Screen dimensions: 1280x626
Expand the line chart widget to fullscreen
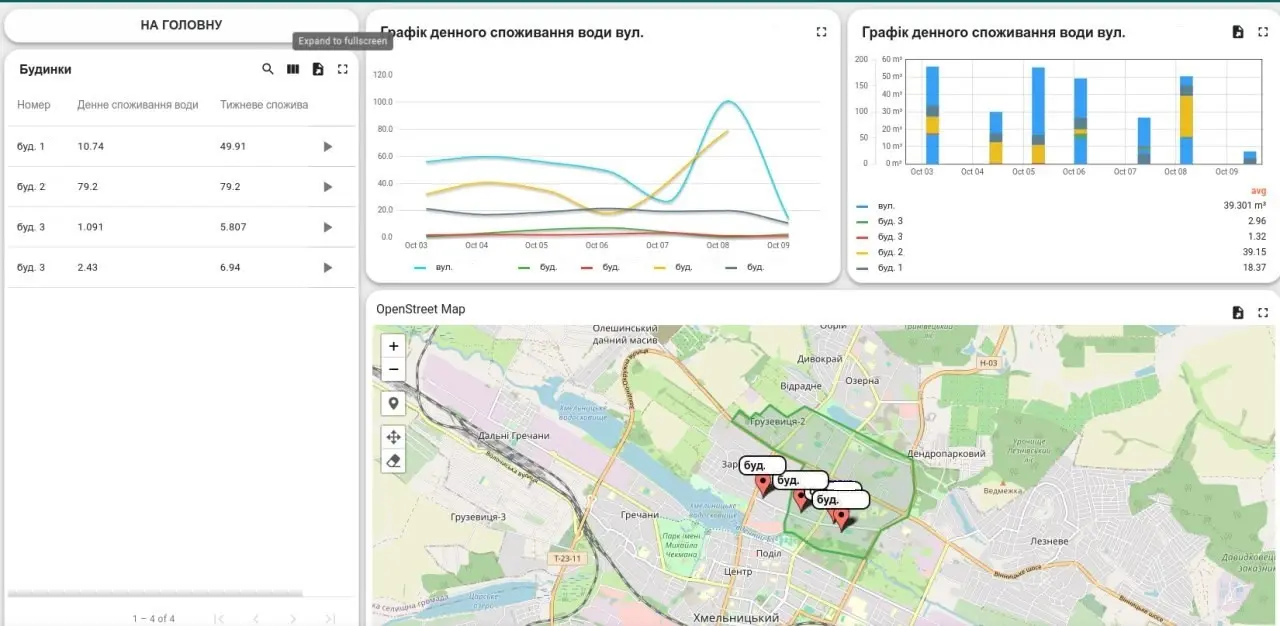click(821, 32)
